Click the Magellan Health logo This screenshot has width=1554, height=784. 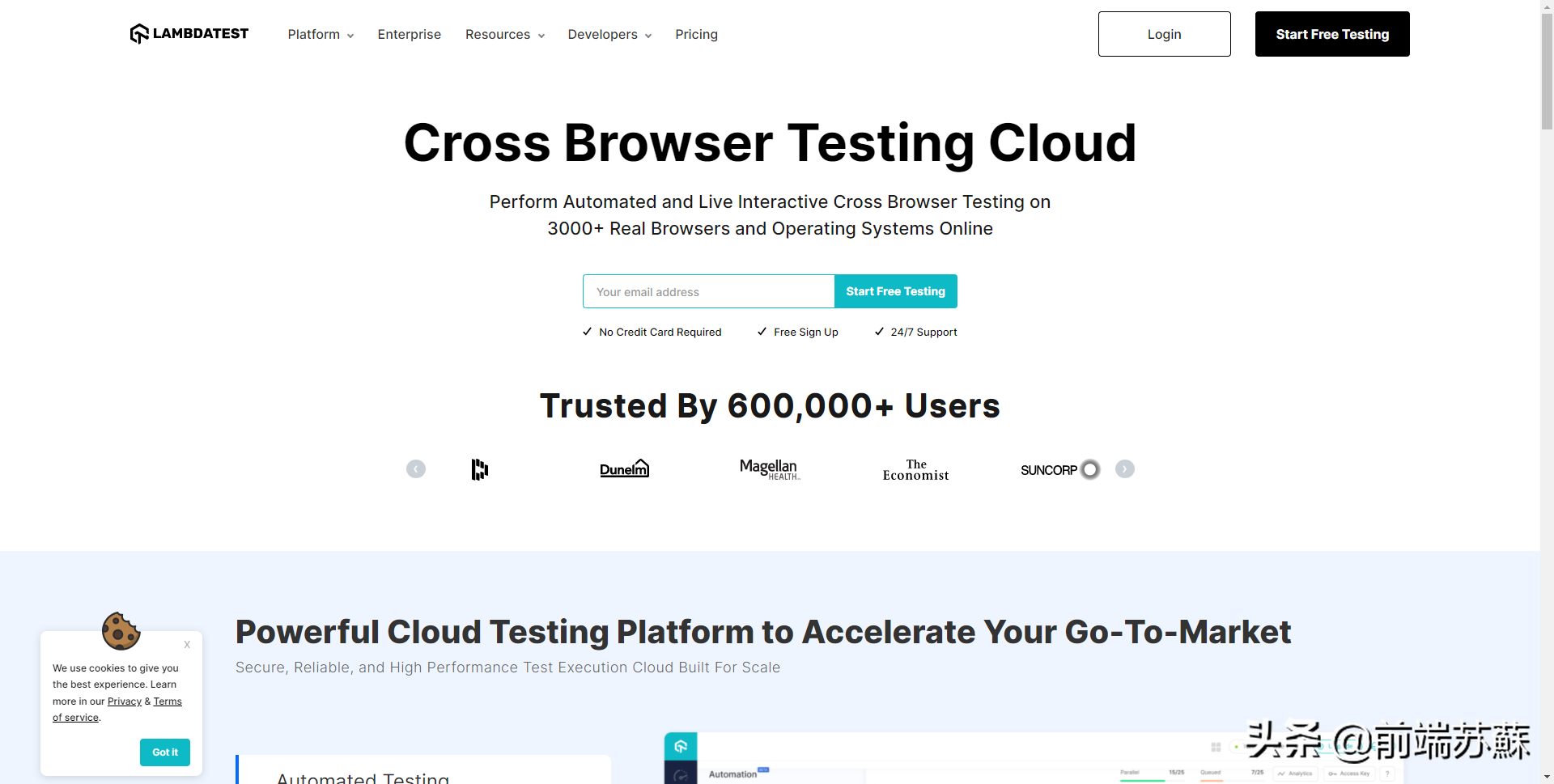click(x=770, y=469)
